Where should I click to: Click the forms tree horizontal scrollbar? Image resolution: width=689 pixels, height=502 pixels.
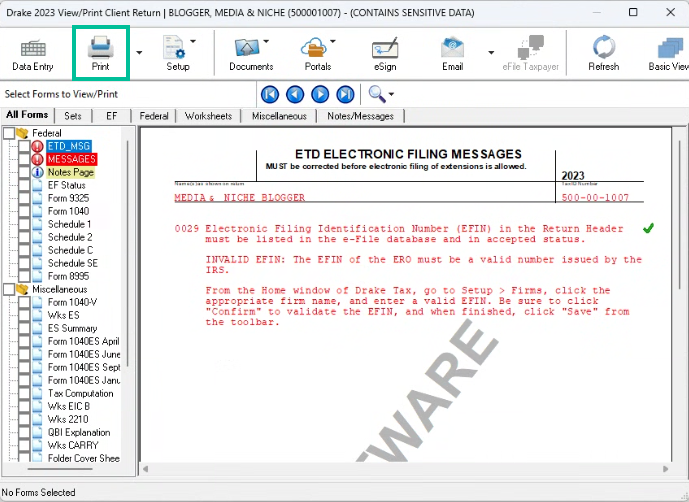60,469
